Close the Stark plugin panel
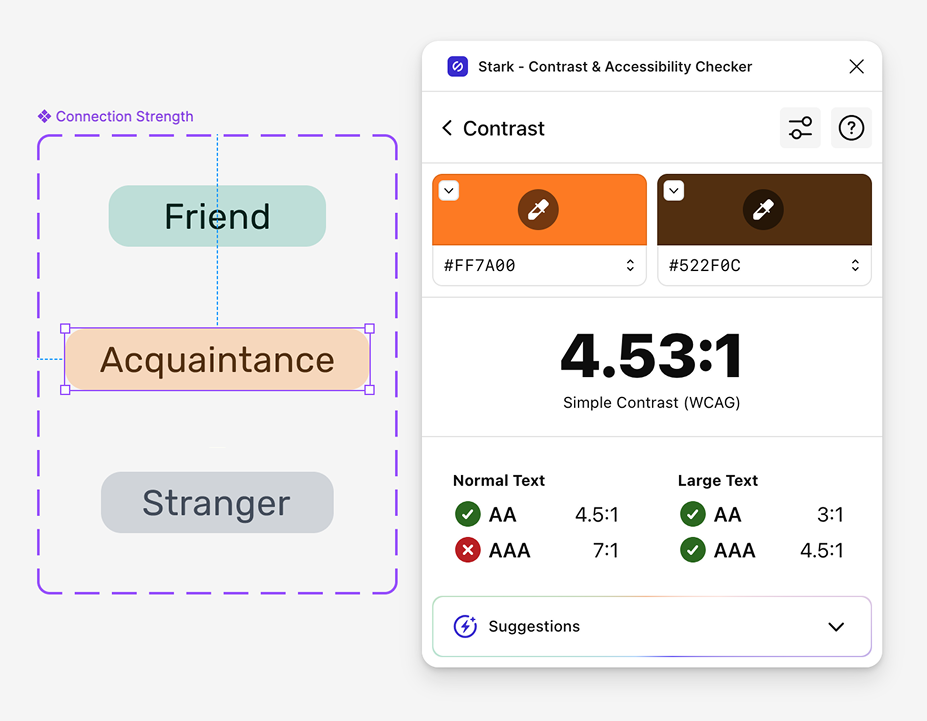927x721 pixels. click(x=856, y=66)
